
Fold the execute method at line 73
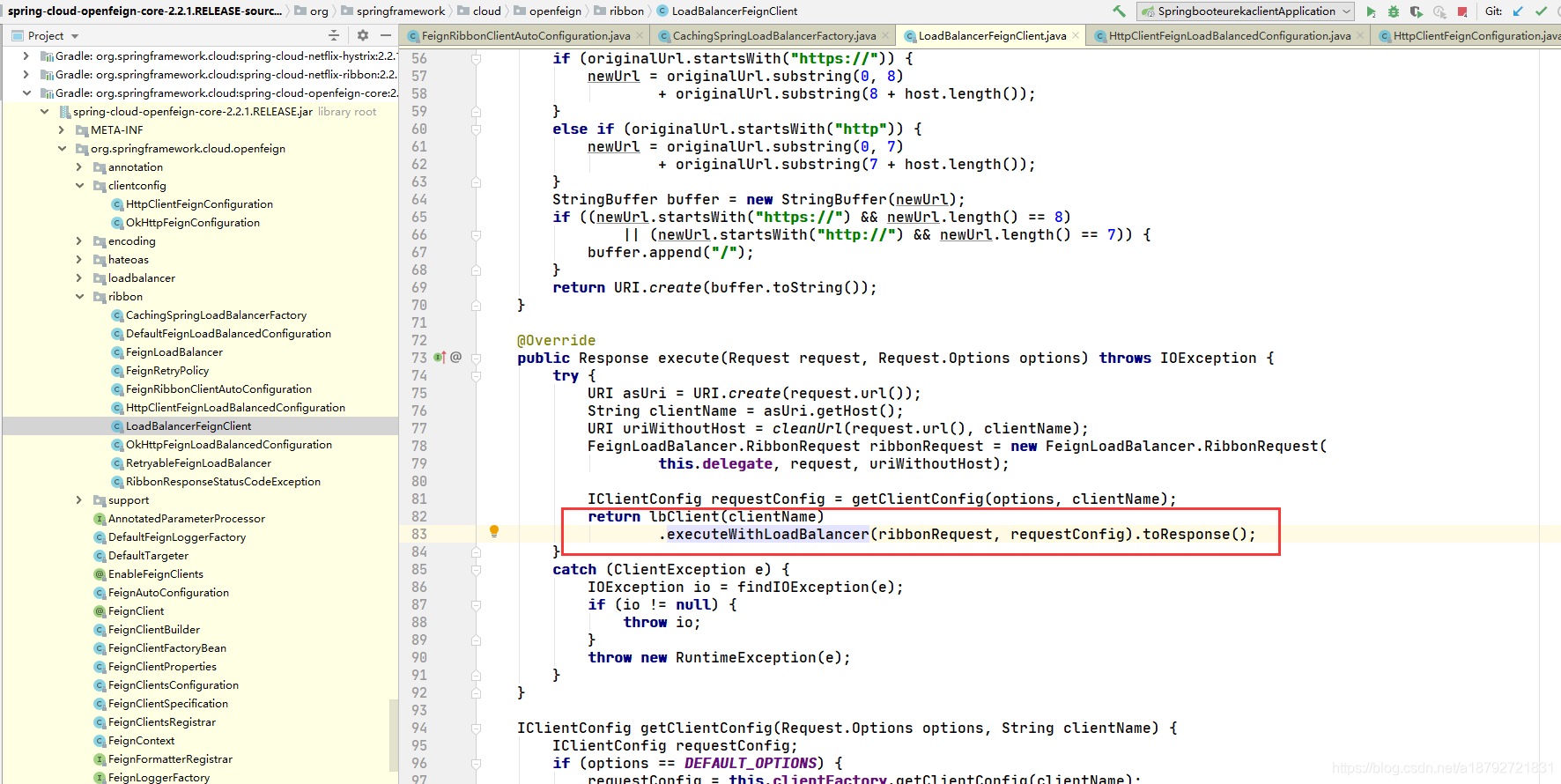(476, 358)
